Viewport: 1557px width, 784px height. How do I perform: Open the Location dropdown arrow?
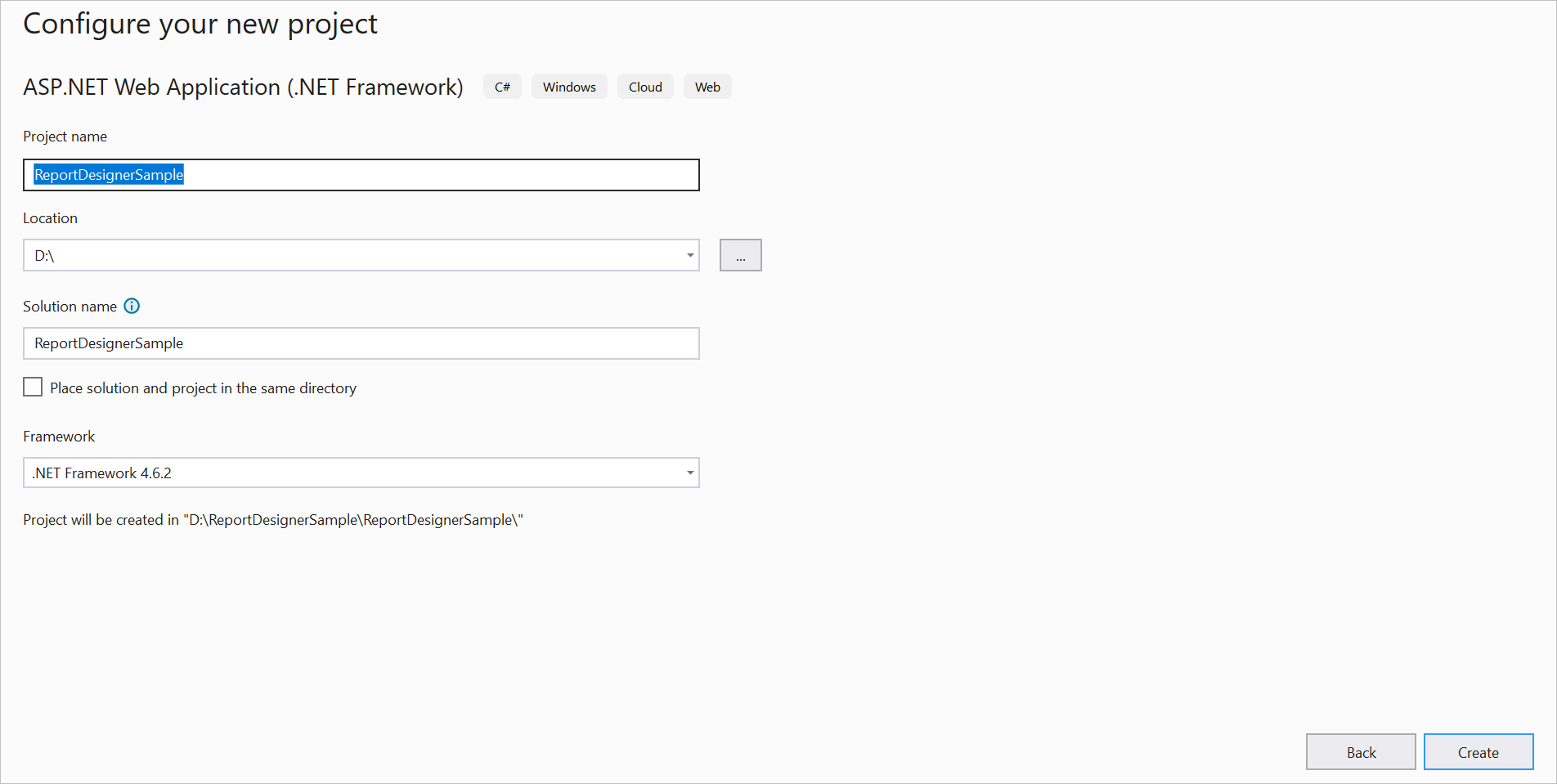[690, 255]
